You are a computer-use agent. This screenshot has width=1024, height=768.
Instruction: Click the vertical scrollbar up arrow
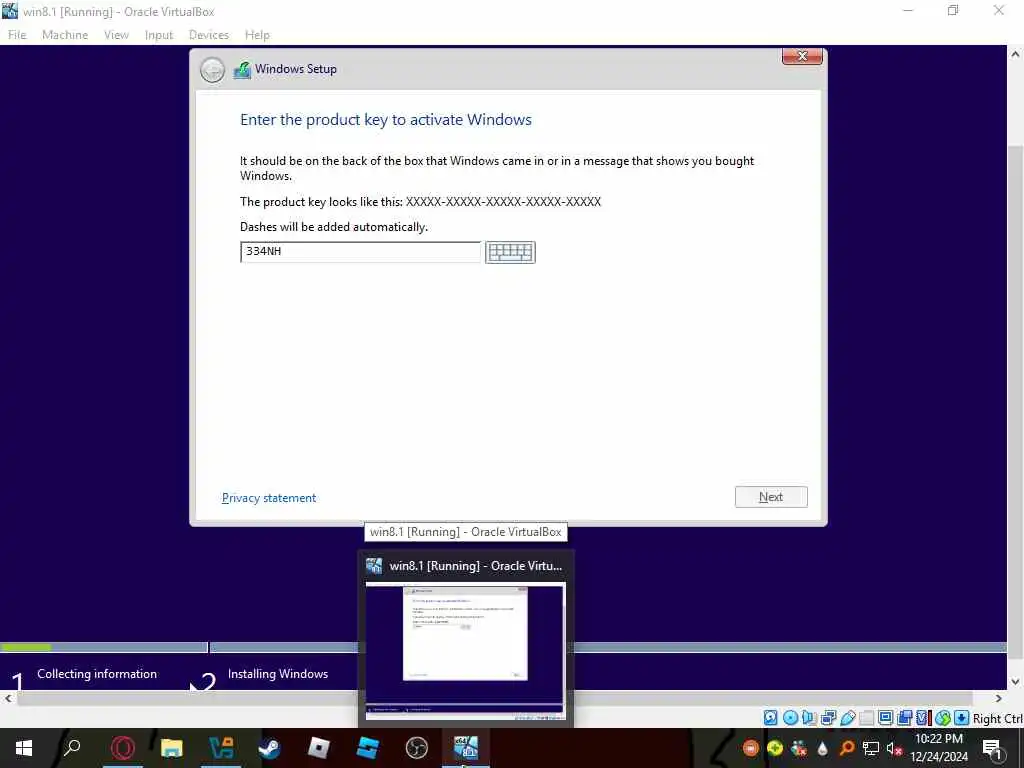[1016, 54]
